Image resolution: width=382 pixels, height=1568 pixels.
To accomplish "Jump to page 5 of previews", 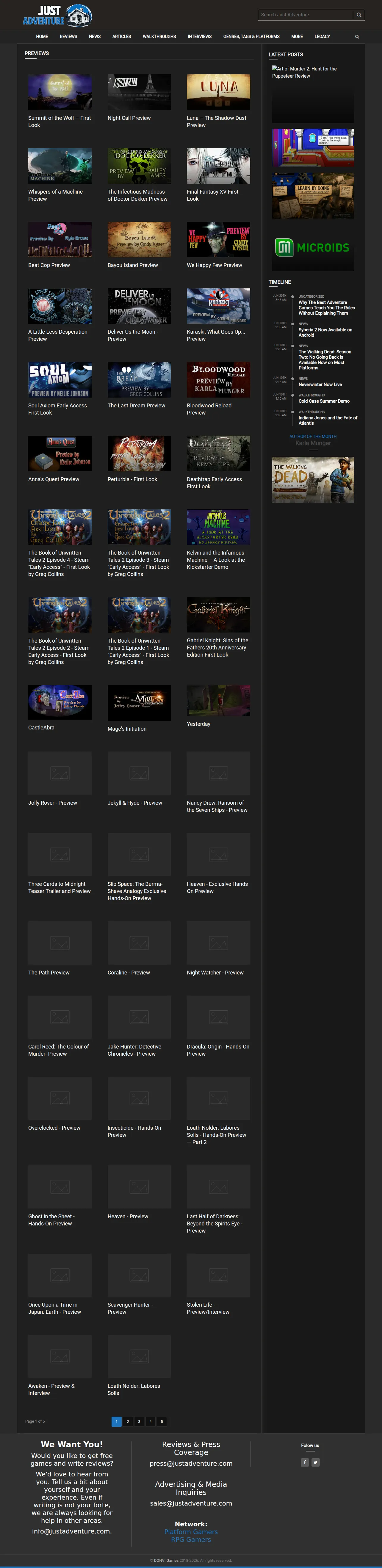I will (162, 1421).
